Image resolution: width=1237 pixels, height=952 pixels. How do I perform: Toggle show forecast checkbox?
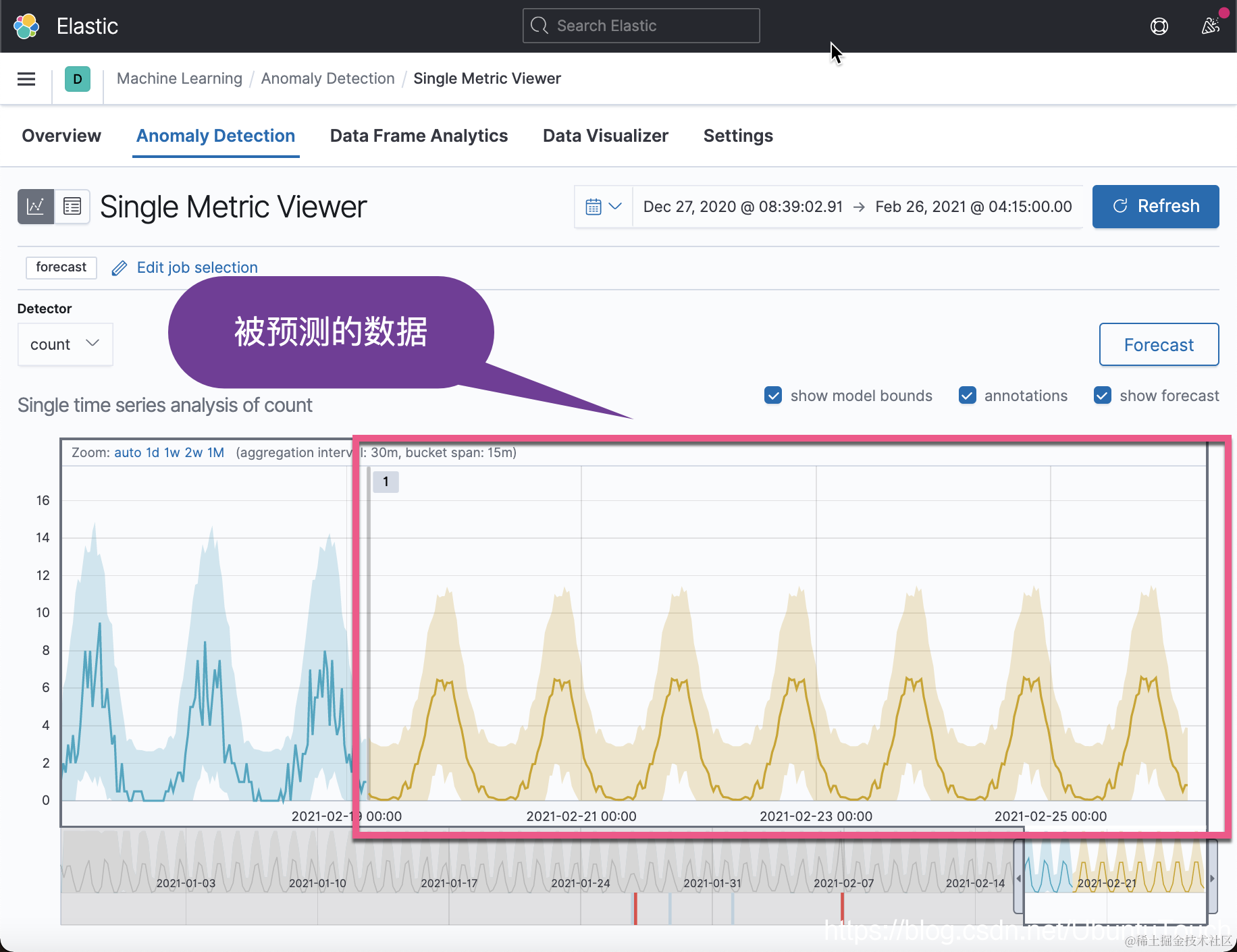[1103, 396]
